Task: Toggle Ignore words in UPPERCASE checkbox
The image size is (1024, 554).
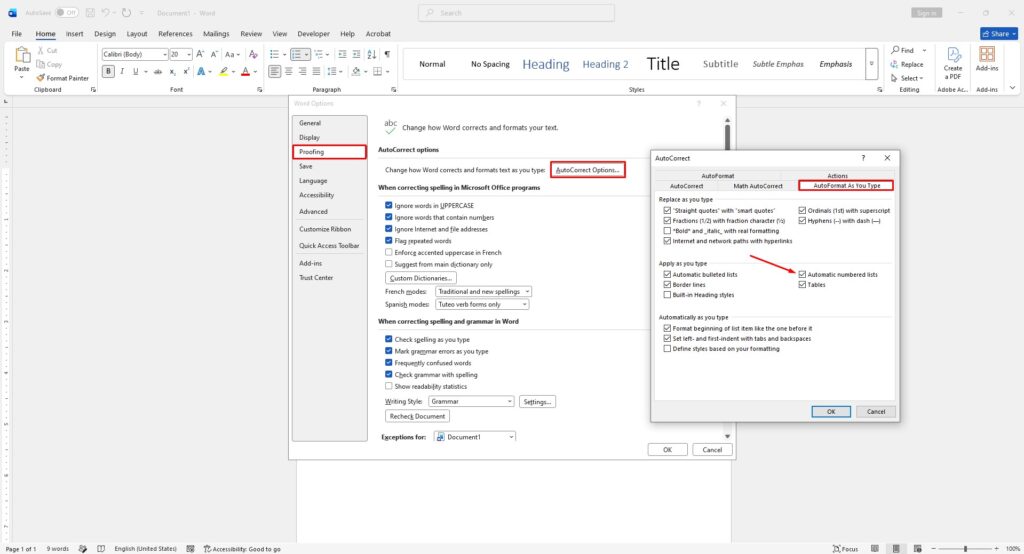Action: click(x=389, y=205)
